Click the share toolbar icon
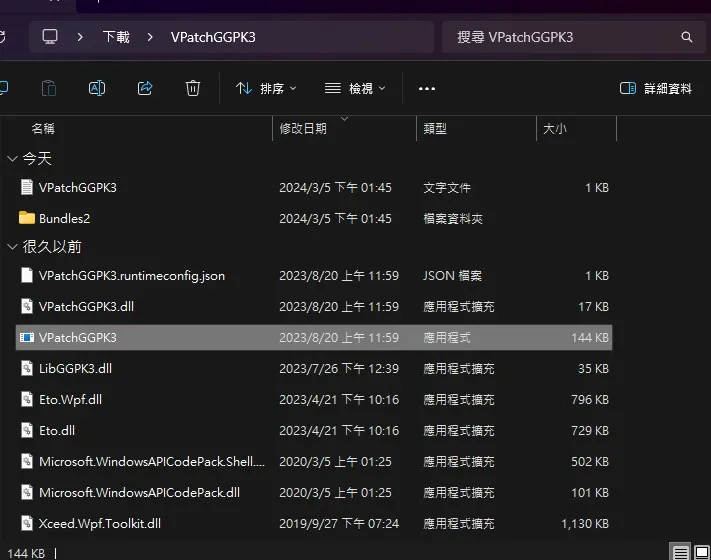Screen dimensions: 711x560 tap(145, 88)
